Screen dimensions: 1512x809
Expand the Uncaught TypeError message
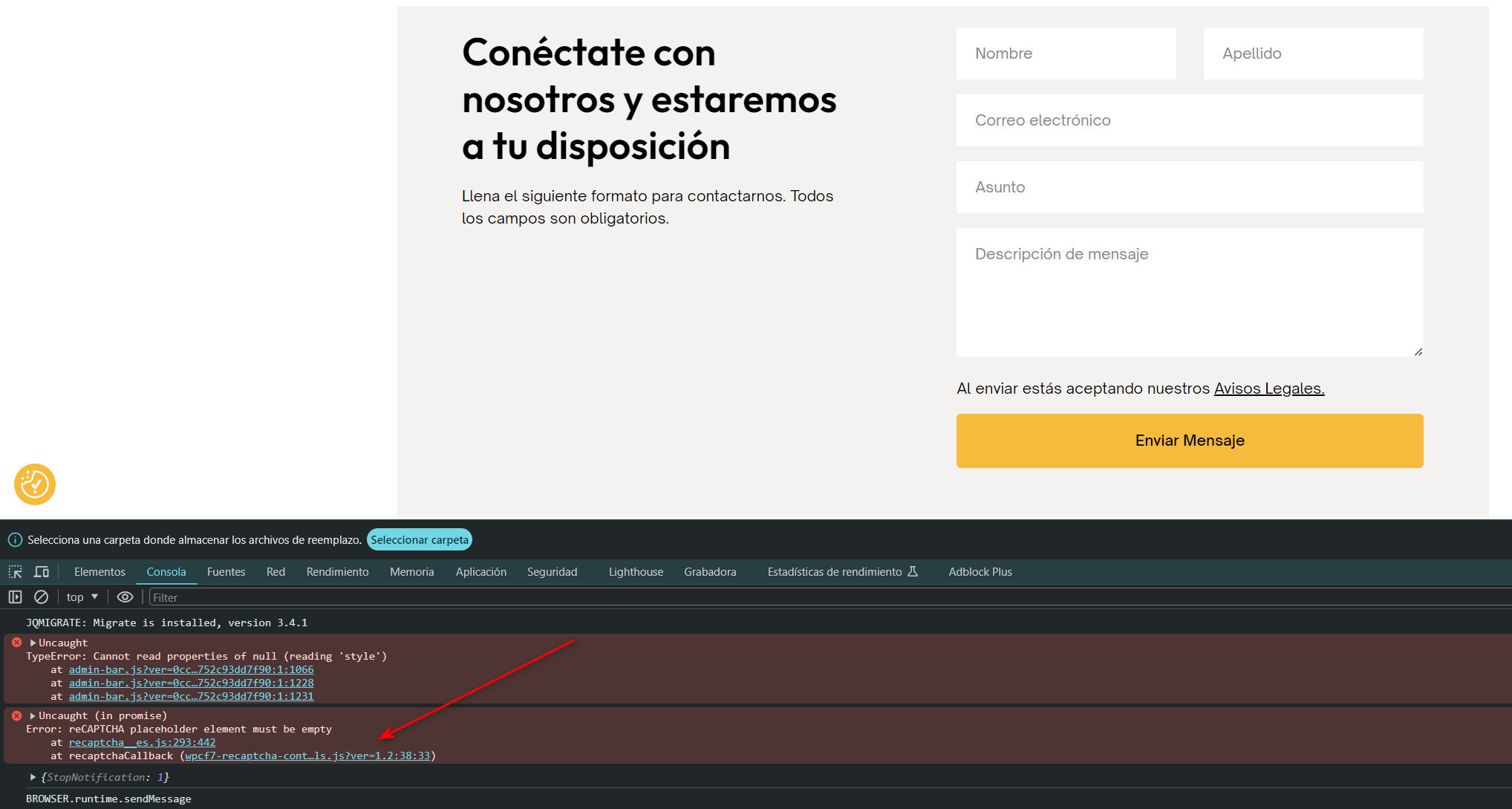33,643
